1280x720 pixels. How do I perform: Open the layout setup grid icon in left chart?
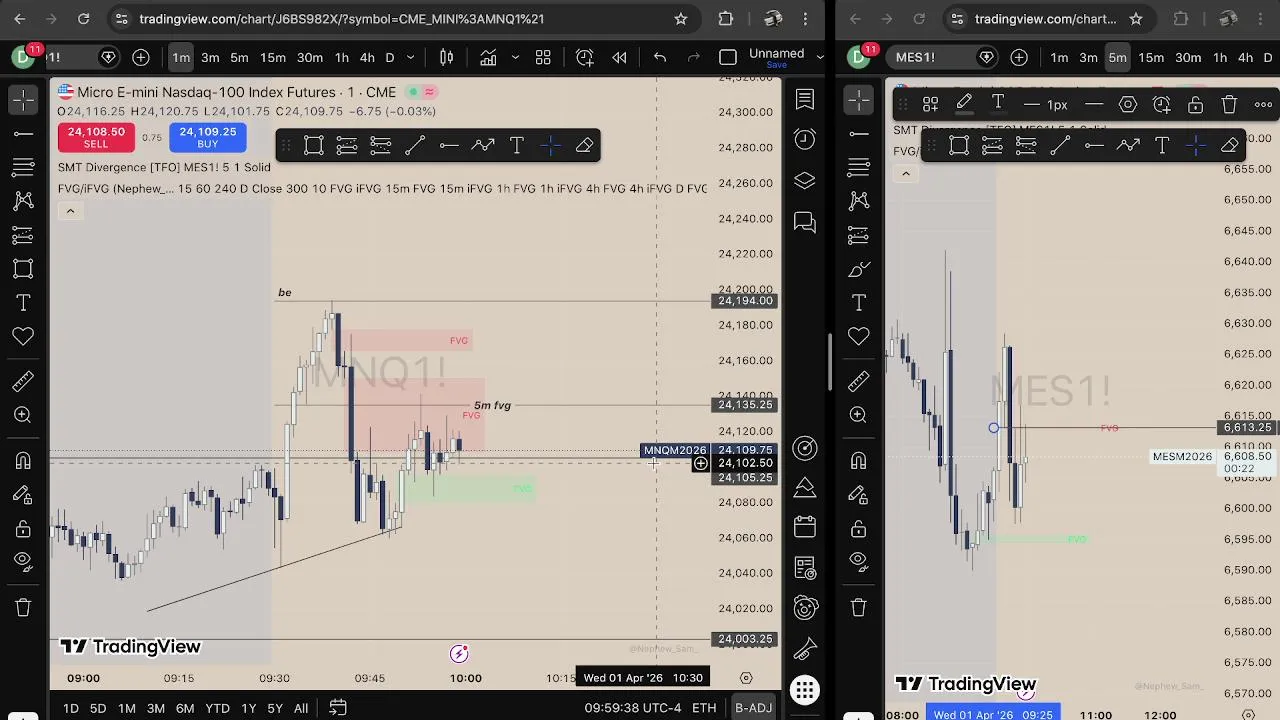coord(543,58)
